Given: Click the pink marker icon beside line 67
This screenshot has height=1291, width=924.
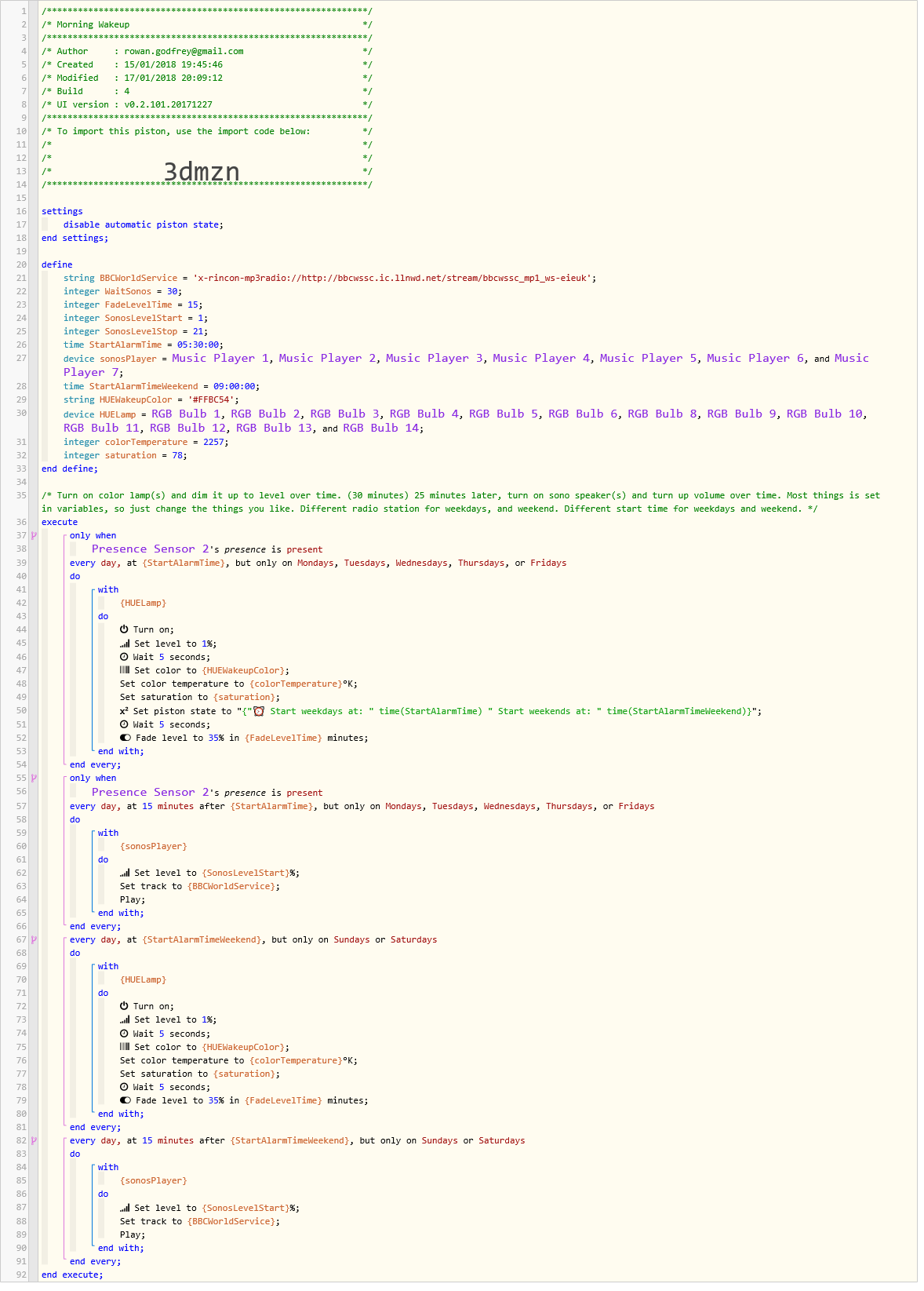Looking at the screenshot, I should click(x=34, y=939).
